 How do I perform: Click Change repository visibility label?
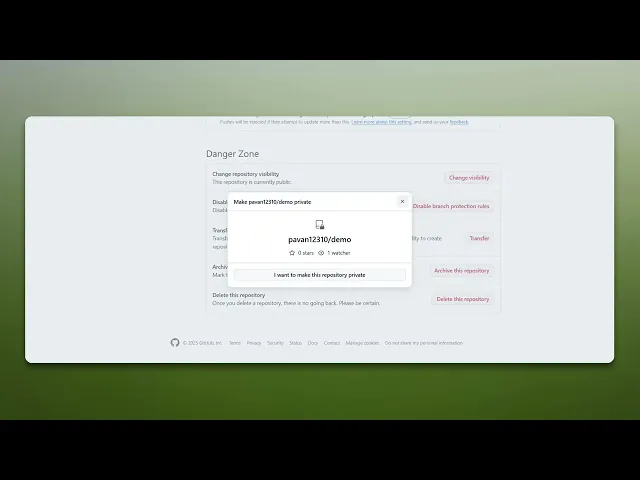click(x=246, y=174)
